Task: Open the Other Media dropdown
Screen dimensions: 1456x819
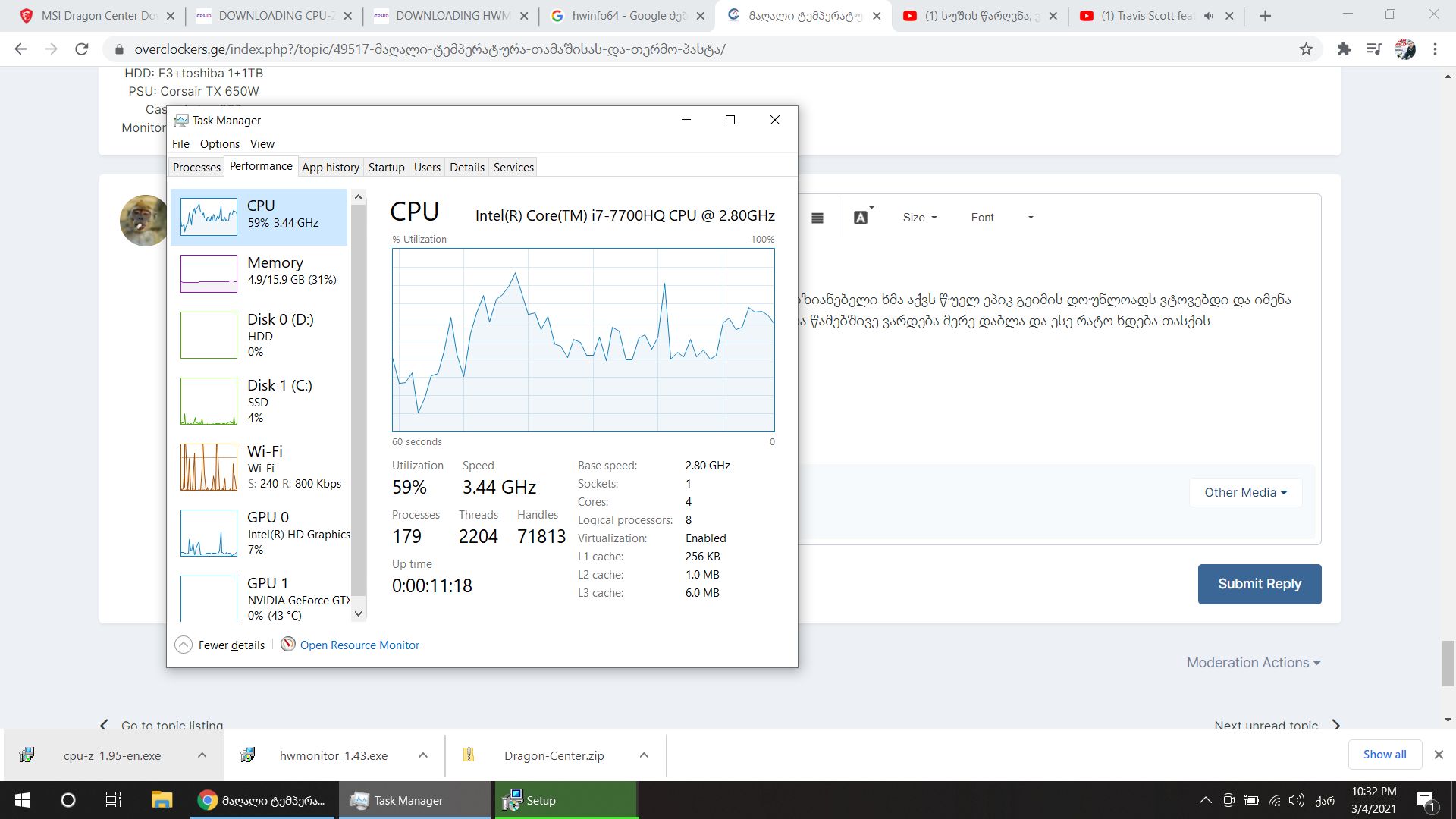Action: point(1245,493)
